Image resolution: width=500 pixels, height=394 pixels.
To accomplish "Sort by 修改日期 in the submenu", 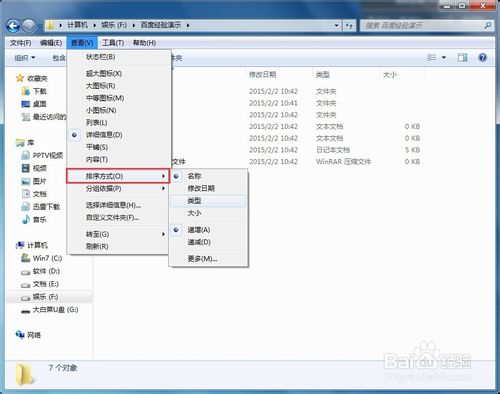I will 209,188.
